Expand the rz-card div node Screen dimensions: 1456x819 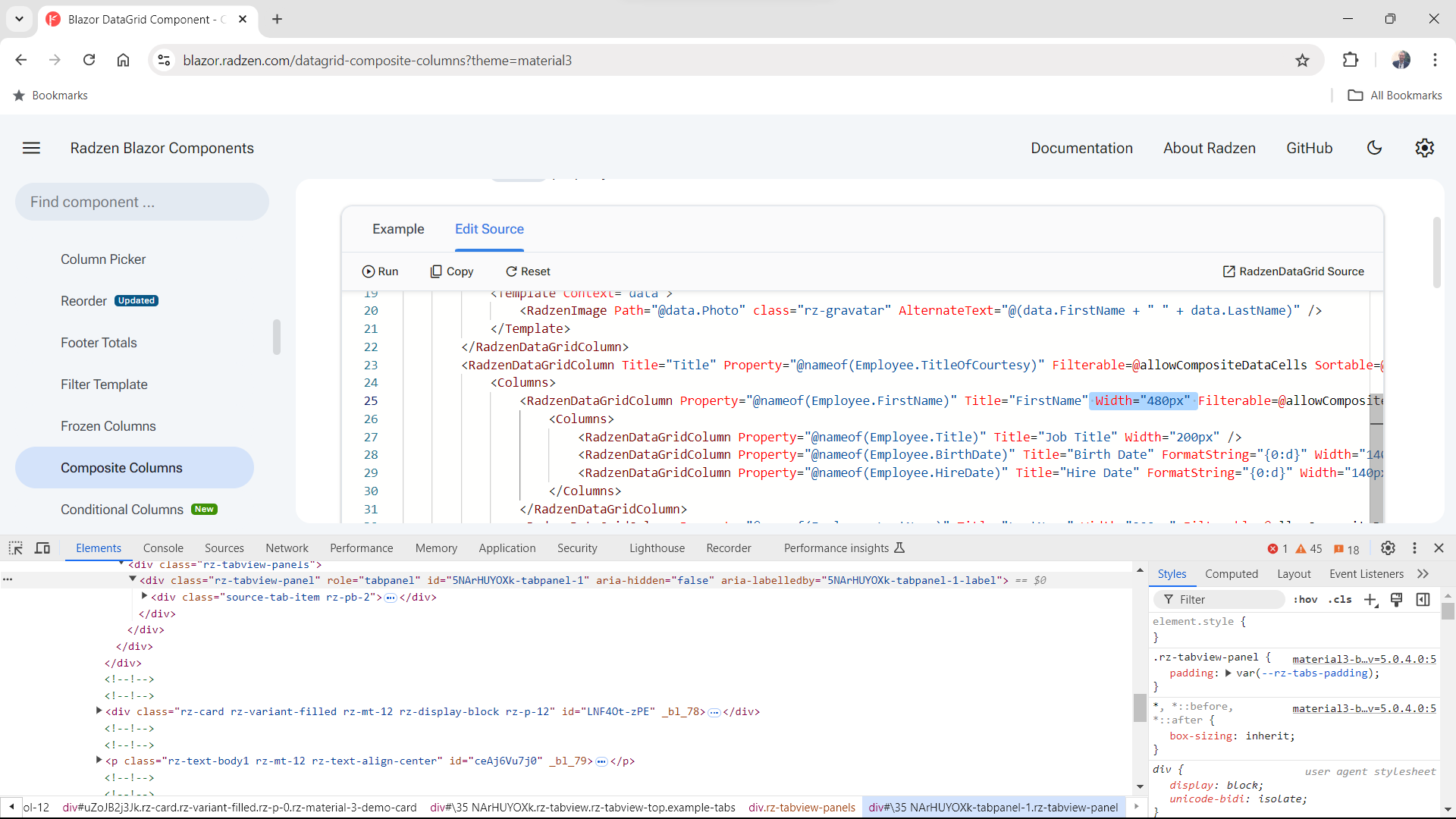pos(99,711)
